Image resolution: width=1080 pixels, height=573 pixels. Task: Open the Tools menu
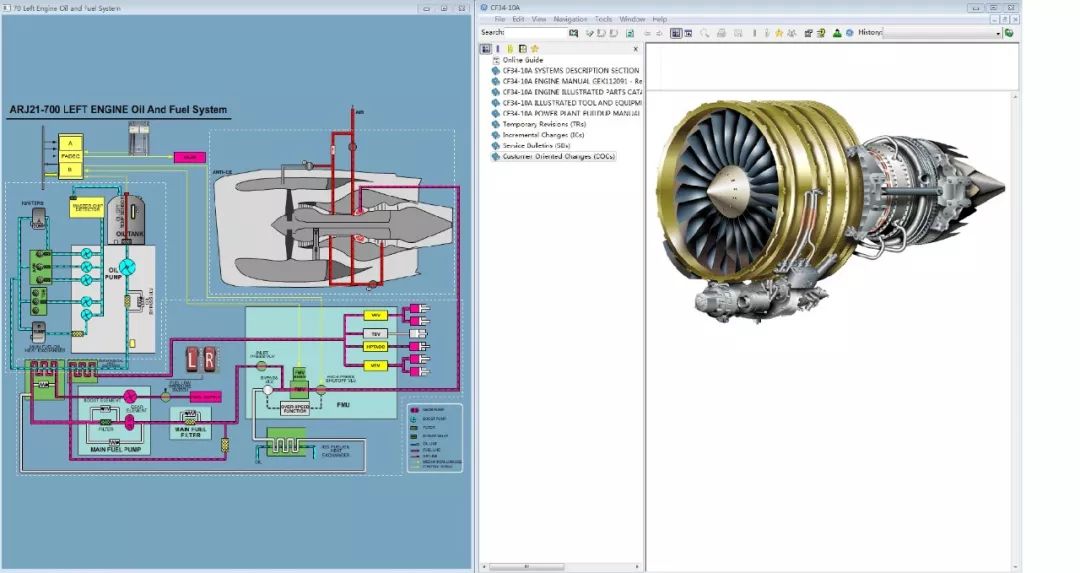coord(603,19)
